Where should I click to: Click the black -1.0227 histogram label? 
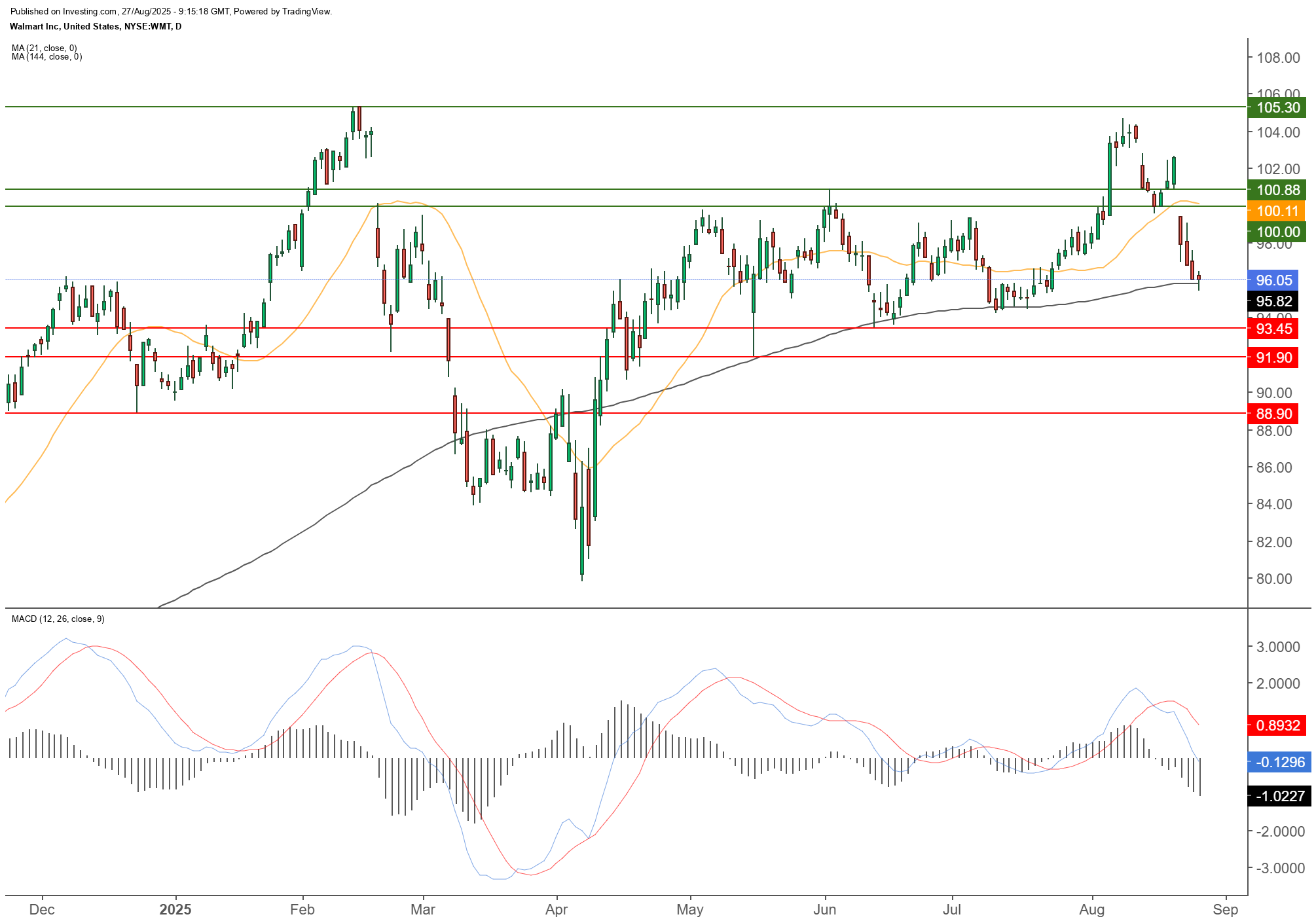point(1280,796)
